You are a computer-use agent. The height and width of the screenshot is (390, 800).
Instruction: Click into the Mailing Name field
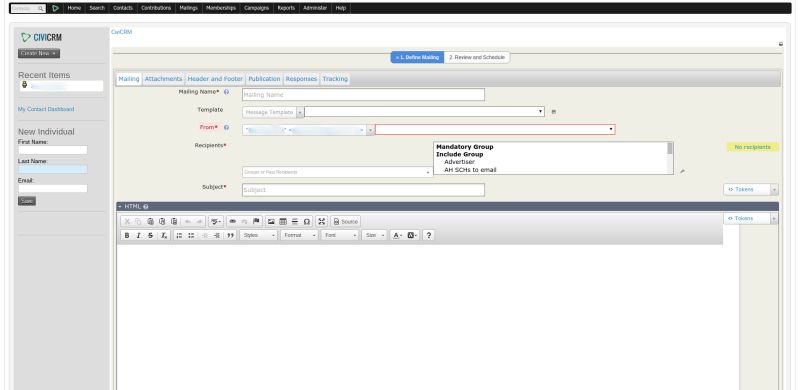tap(363, 95)
